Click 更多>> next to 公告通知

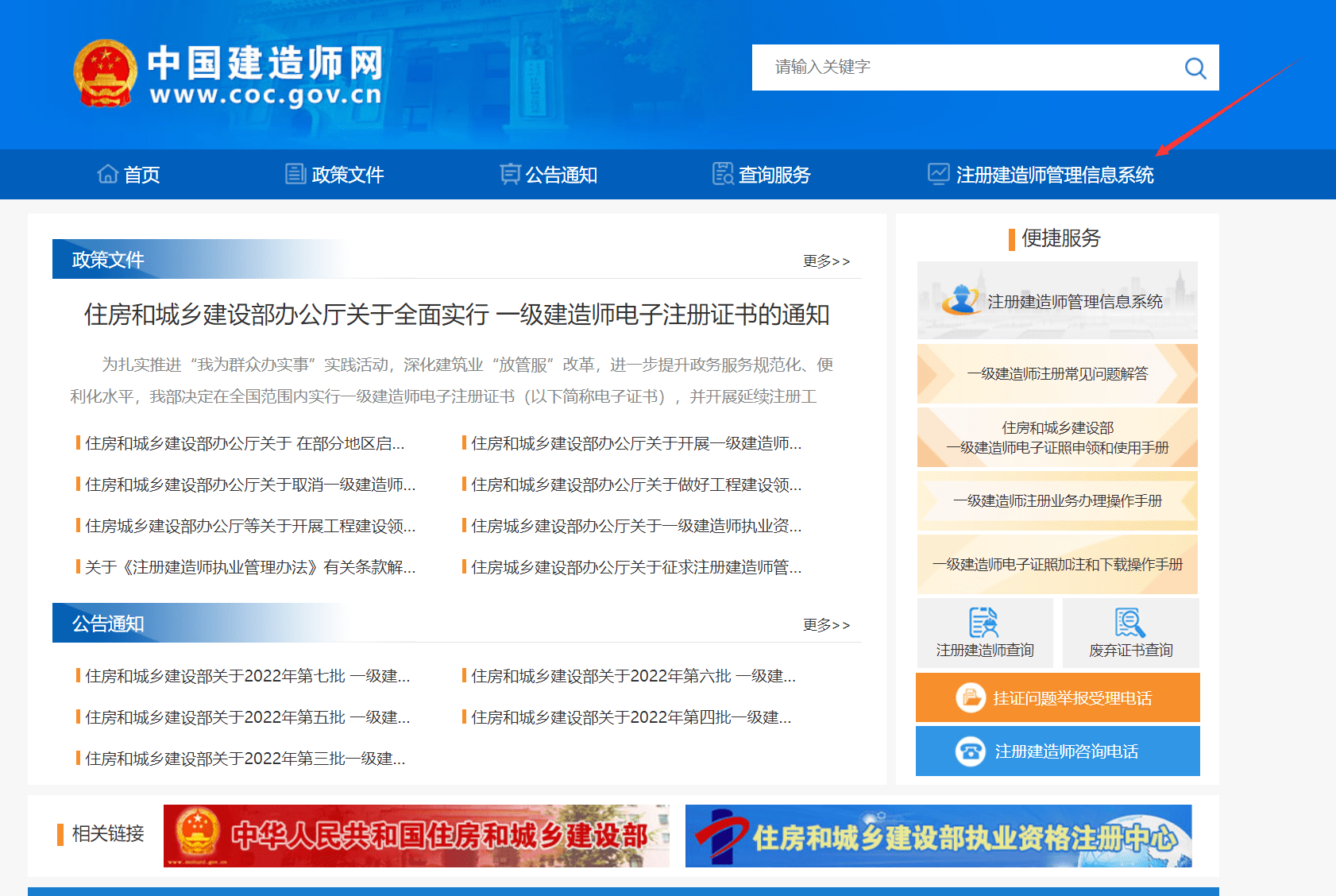tap(826, 625)
